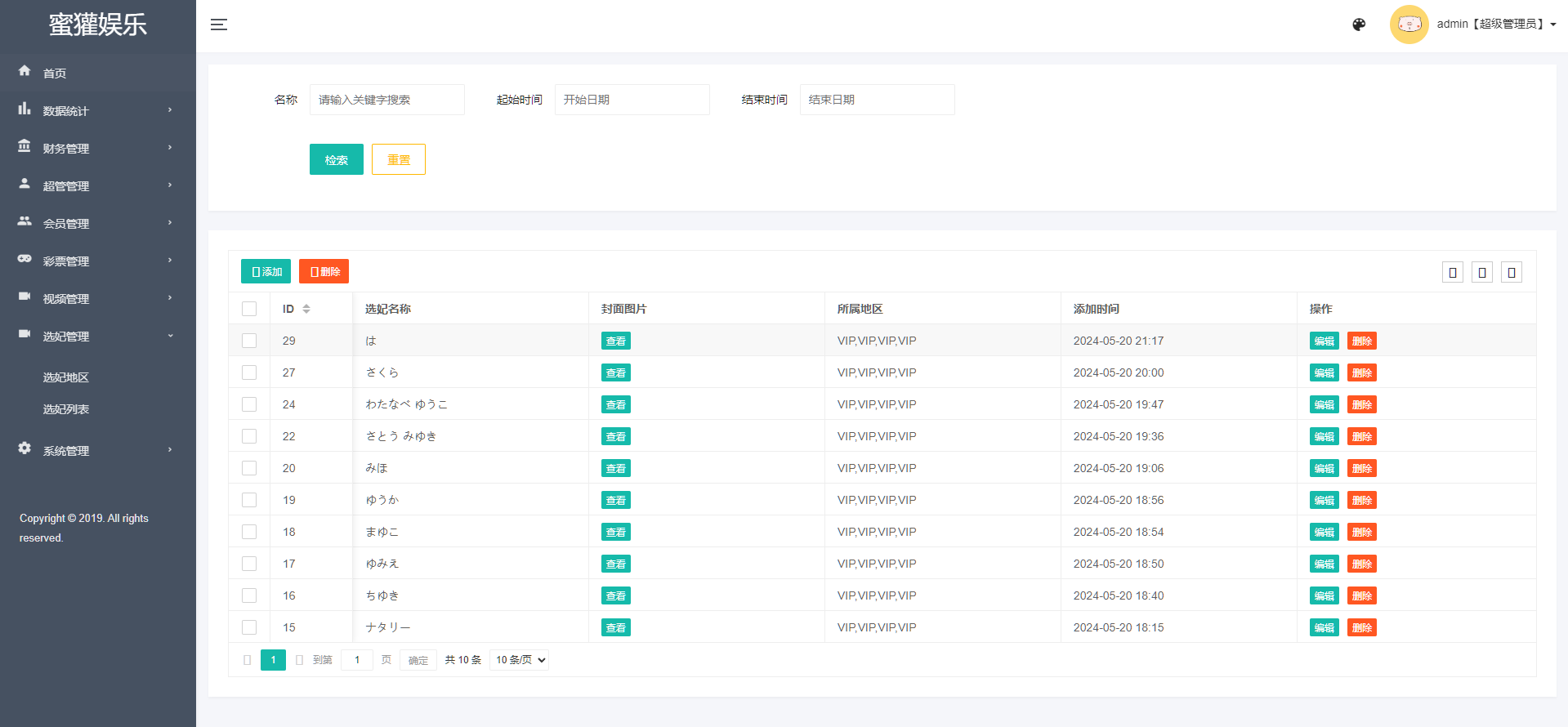1568x727 pixels.
Task: Click the gear icon for 系统管理
Action: tap(25, 448)
